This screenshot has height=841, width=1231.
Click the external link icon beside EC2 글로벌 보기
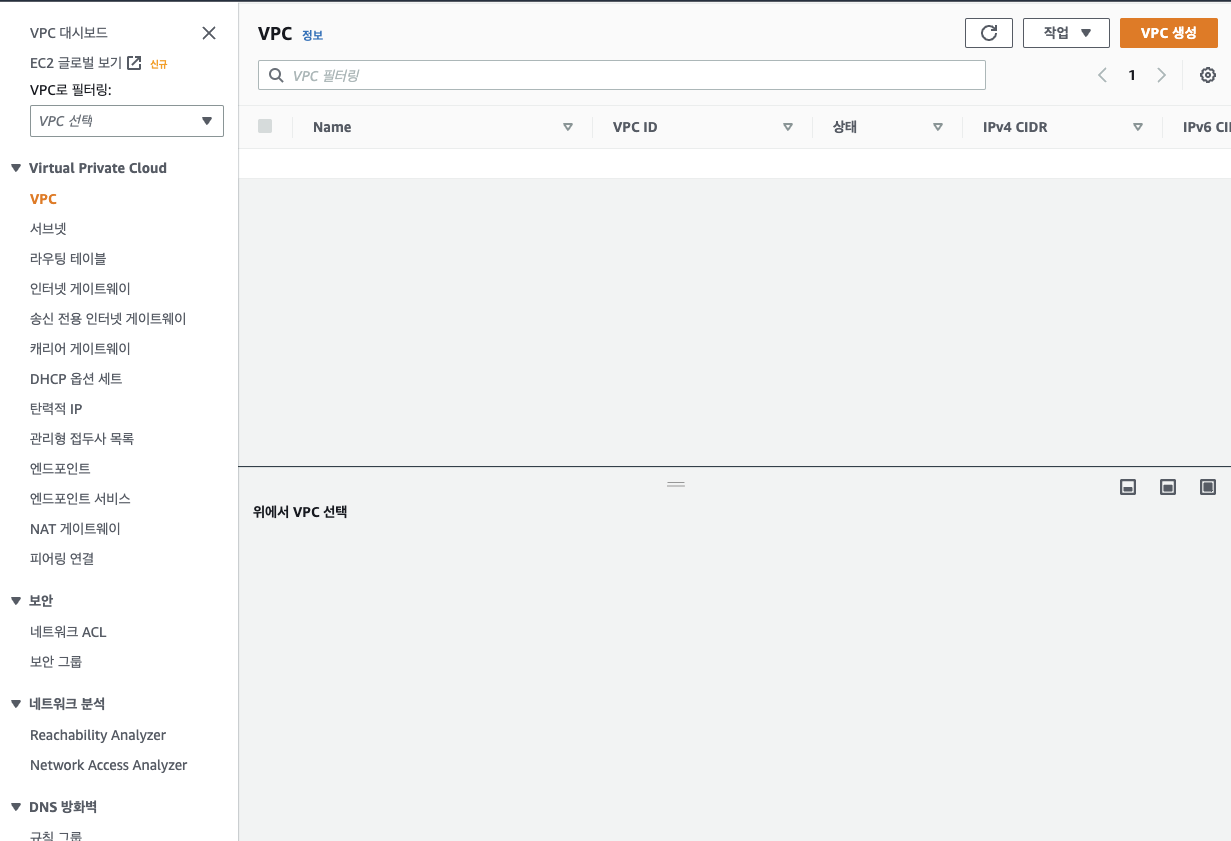[134, 63]
